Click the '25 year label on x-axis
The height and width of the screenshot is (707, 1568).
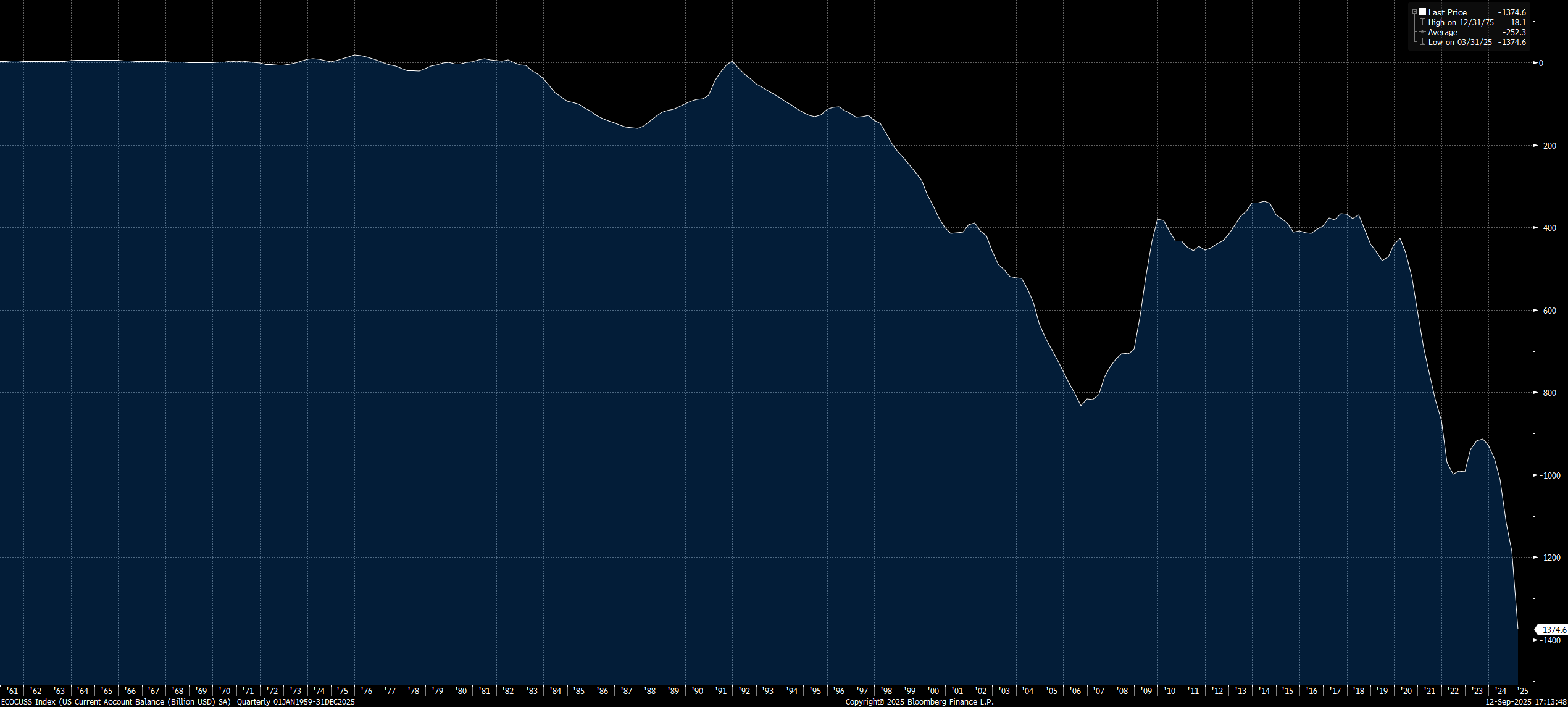[1524, 691]
